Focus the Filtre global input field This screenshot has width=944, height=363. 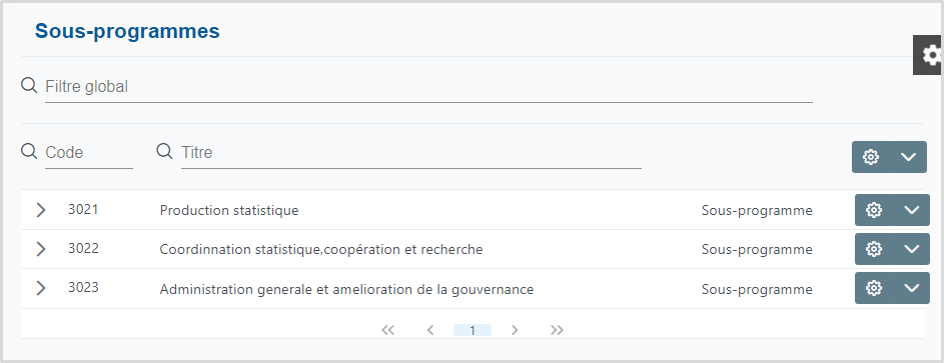pos(429,87)
